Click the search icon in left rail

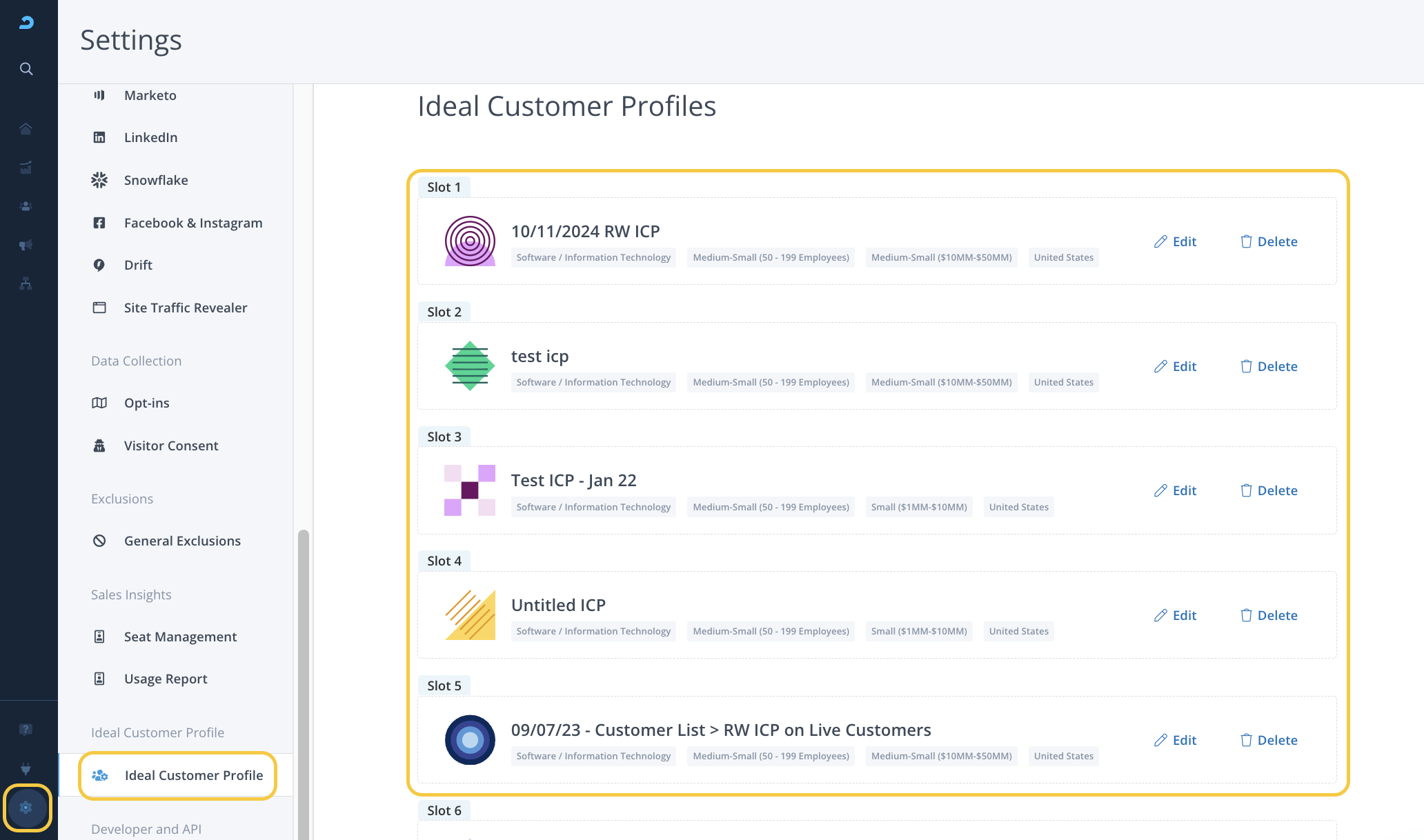coord(26,69)
